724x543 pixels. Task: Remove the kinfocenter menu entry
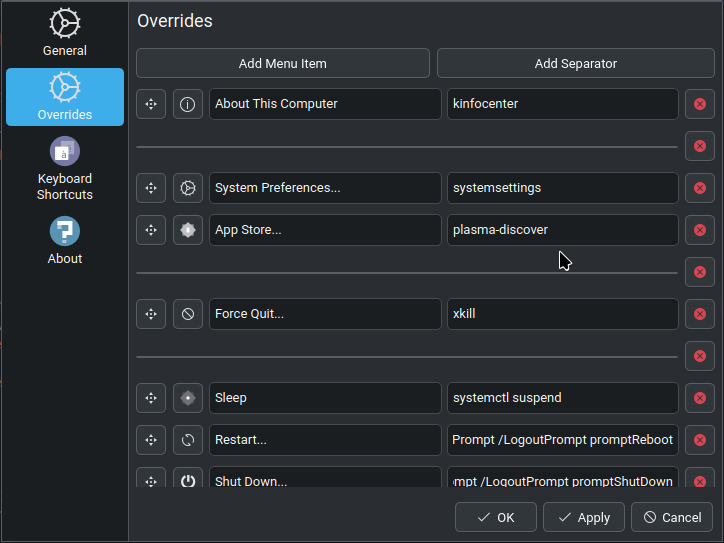pos(700,104)
